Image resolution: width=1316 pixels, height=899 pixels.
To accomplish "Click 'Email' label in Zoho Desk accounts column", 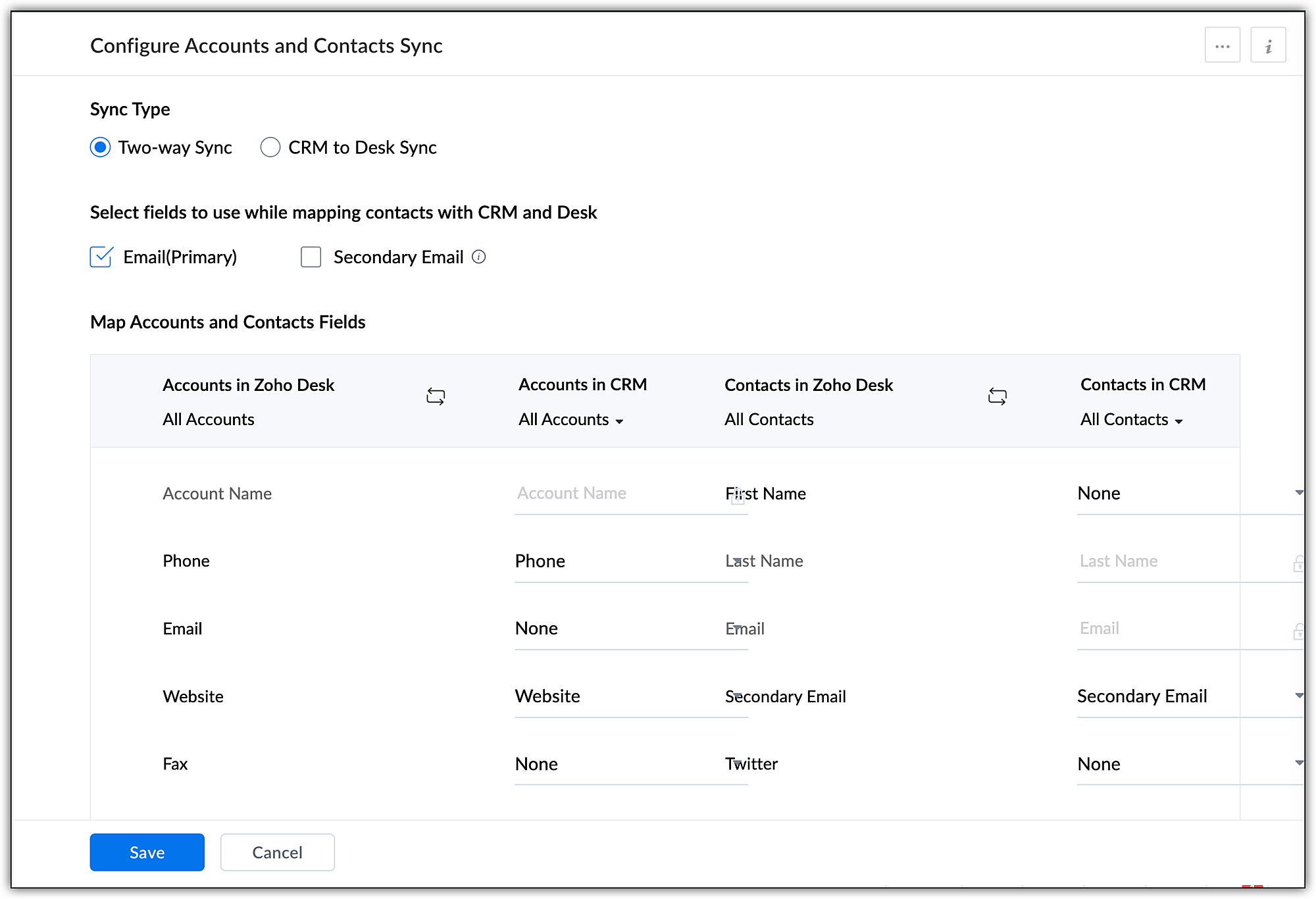I will [182, 629].
